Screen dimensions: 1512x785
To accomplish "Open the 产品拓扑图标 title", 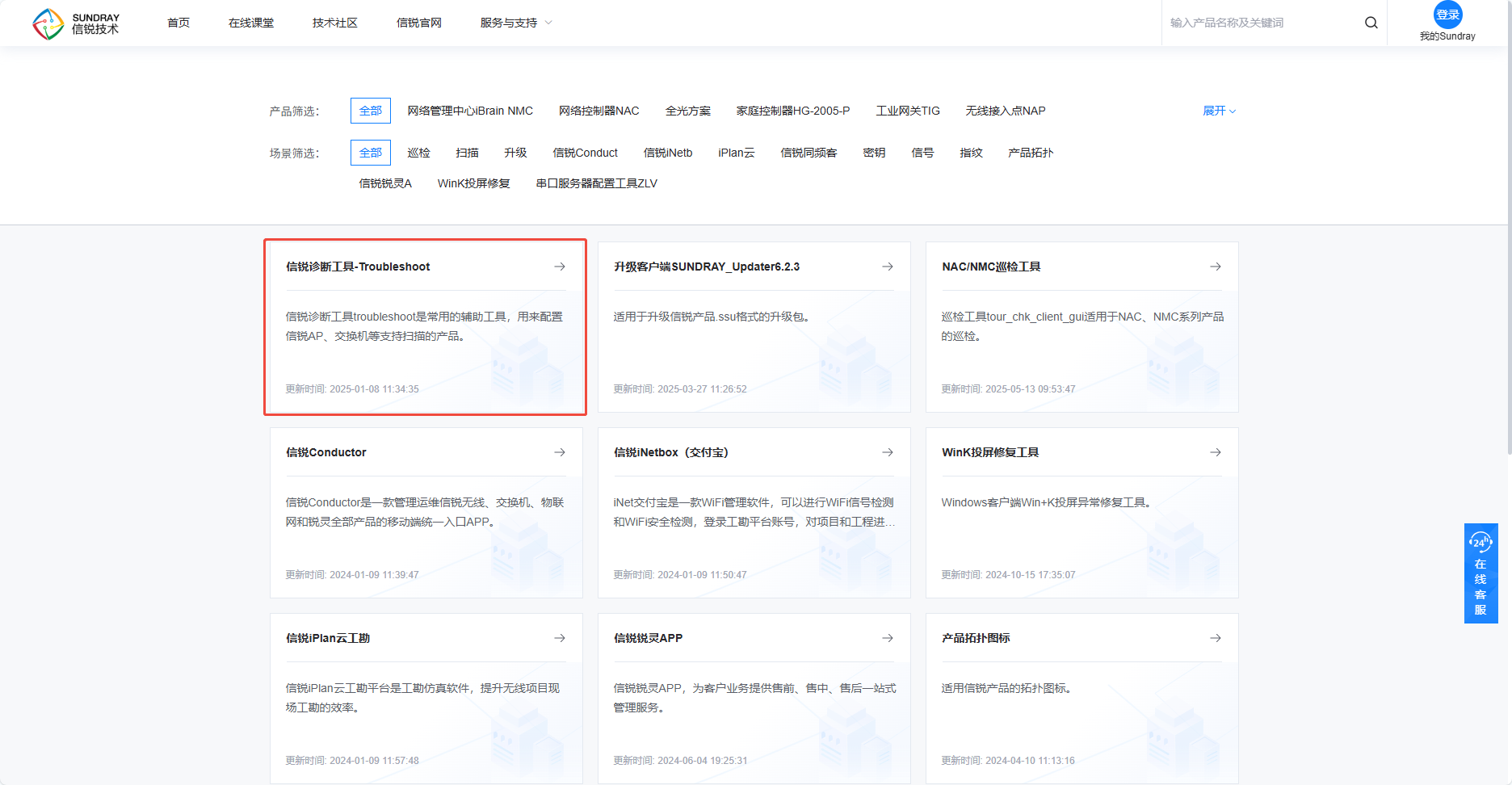I will 976,638.
